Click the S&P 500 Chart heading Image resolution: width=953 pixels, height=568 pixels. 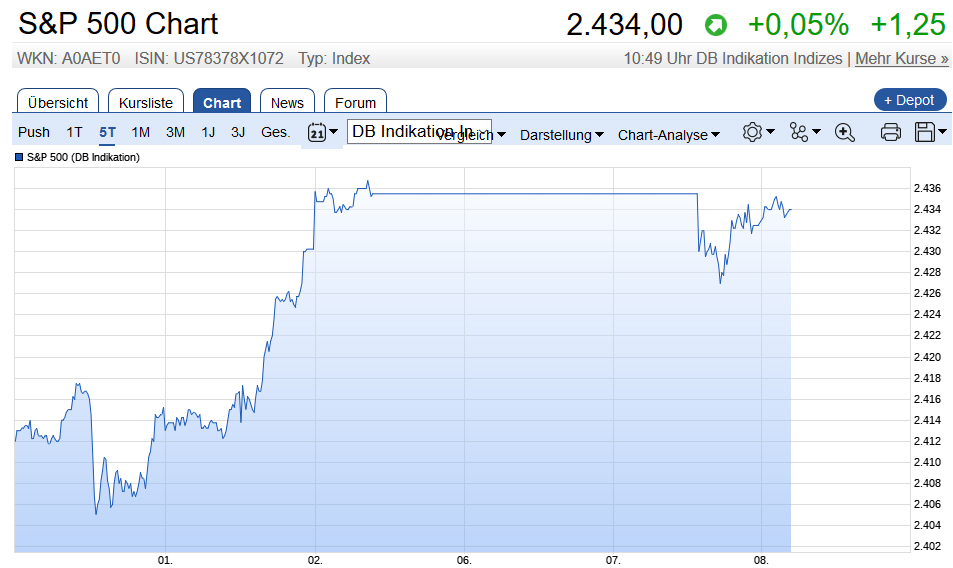(118, 24)
